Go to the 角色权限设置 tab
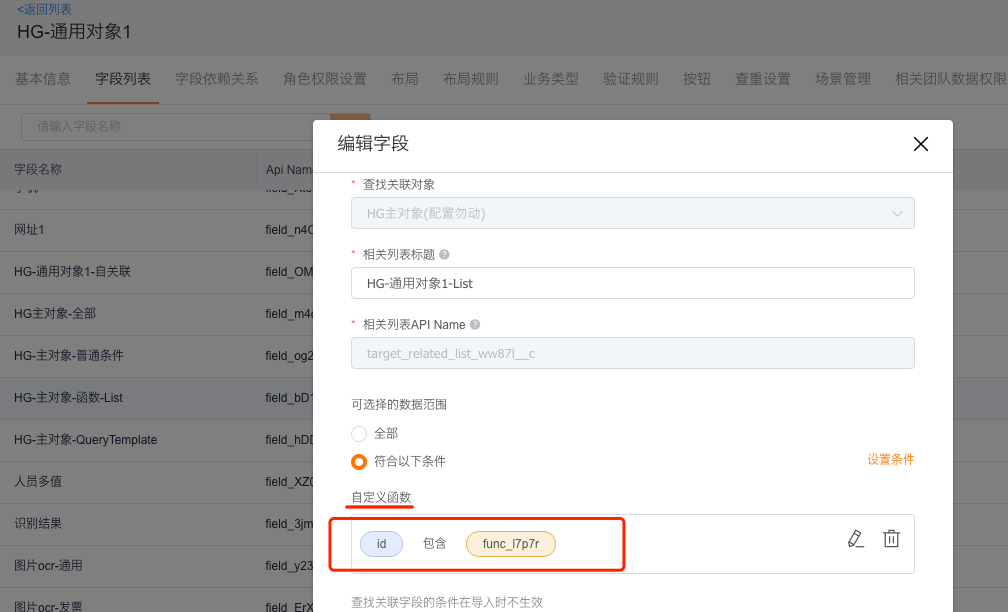The image size is (1008, 612). (325, 79)
